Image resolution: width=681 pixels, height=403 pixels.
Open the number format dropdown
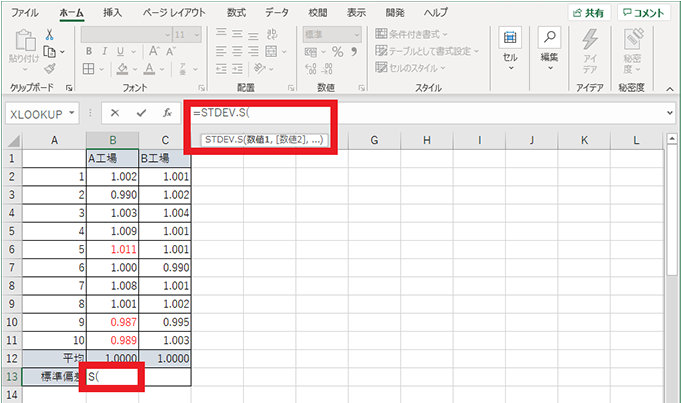(x=357, y=35)
